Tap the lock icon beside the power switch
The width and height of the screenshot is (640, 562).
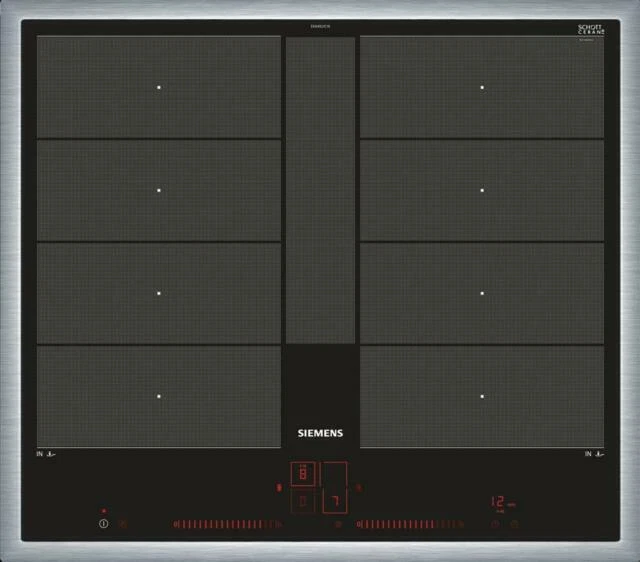tap(122, 523)
